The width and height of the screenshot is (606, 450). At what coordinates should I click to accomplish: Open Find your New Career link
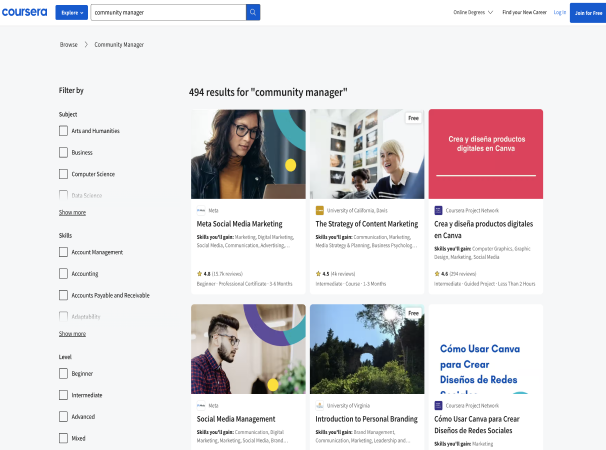(x=524, y=12)
